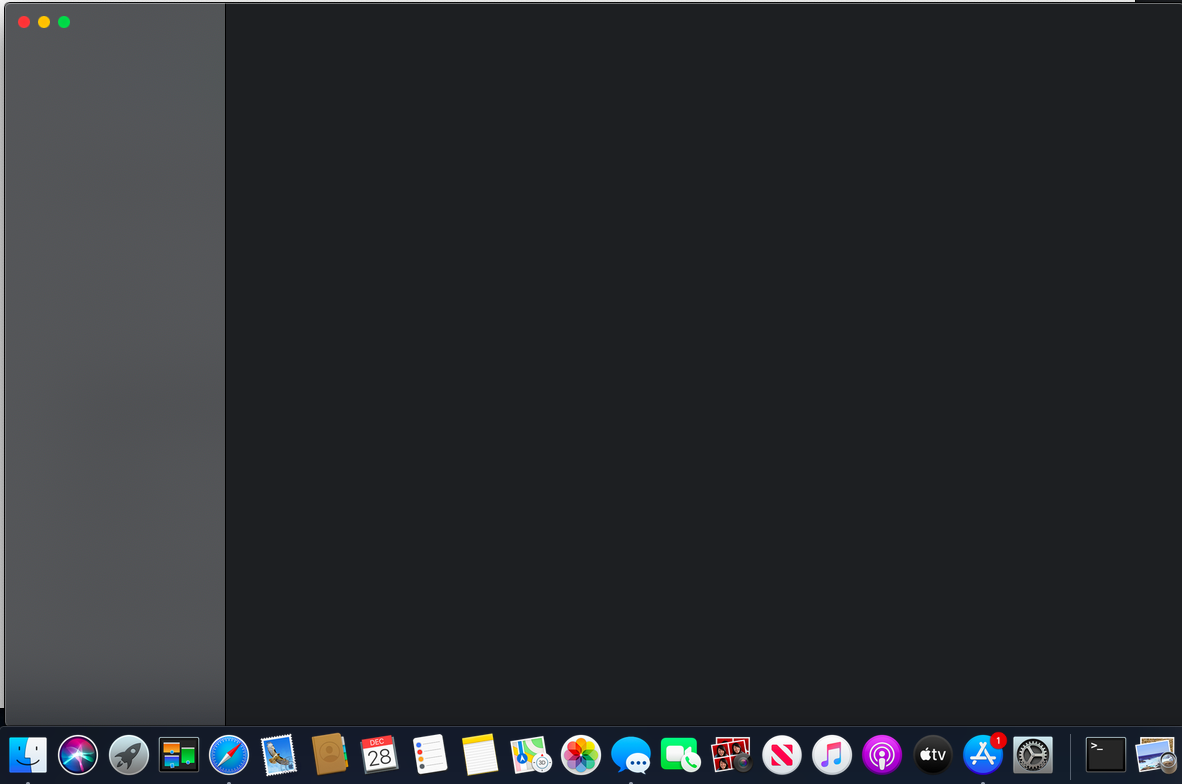Open Preview icon at dock end
Screen dimensions: 1182x784
pyautogui.click(x=1156, y=755)
